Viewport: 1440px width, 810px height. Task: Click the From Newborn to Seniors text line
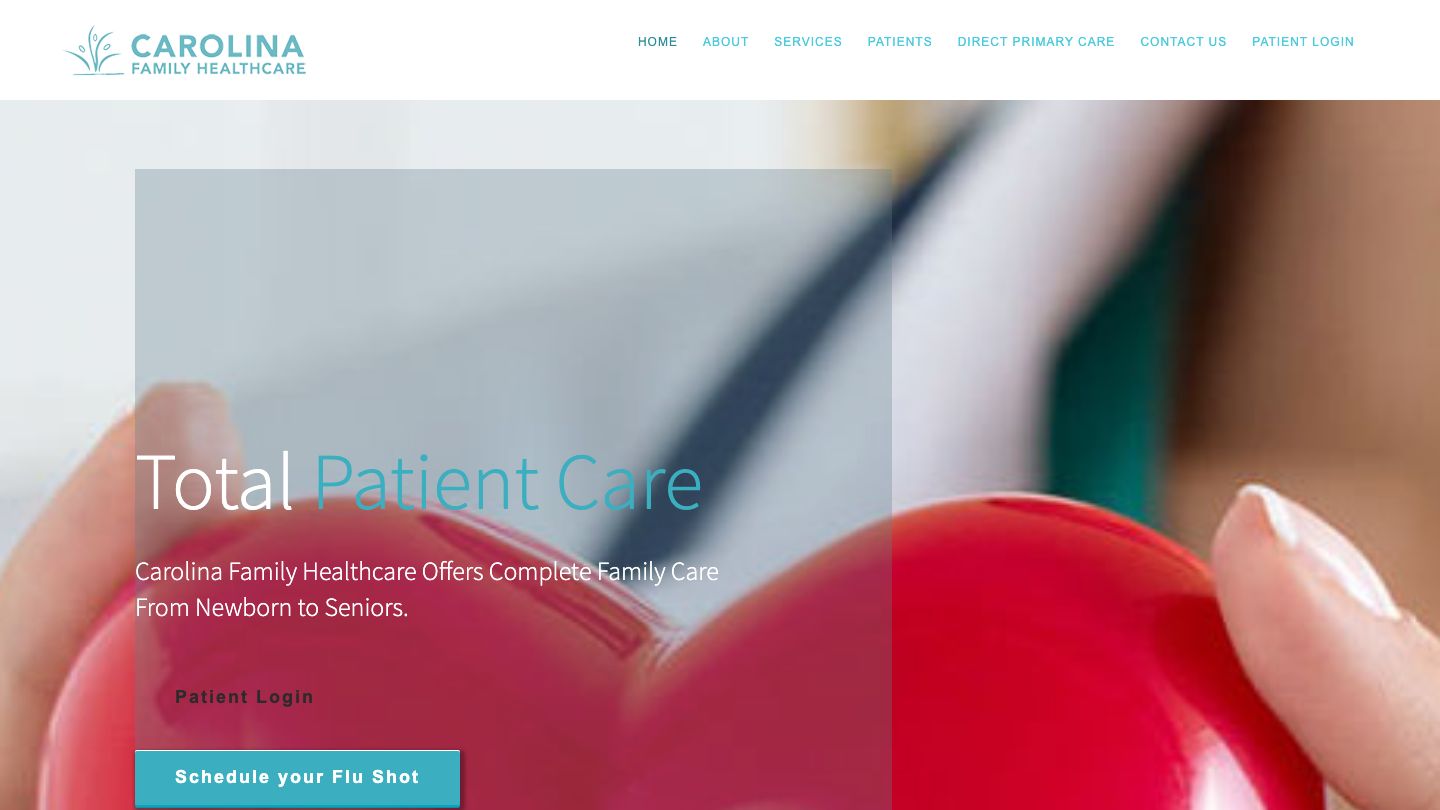tap(272, 608)
